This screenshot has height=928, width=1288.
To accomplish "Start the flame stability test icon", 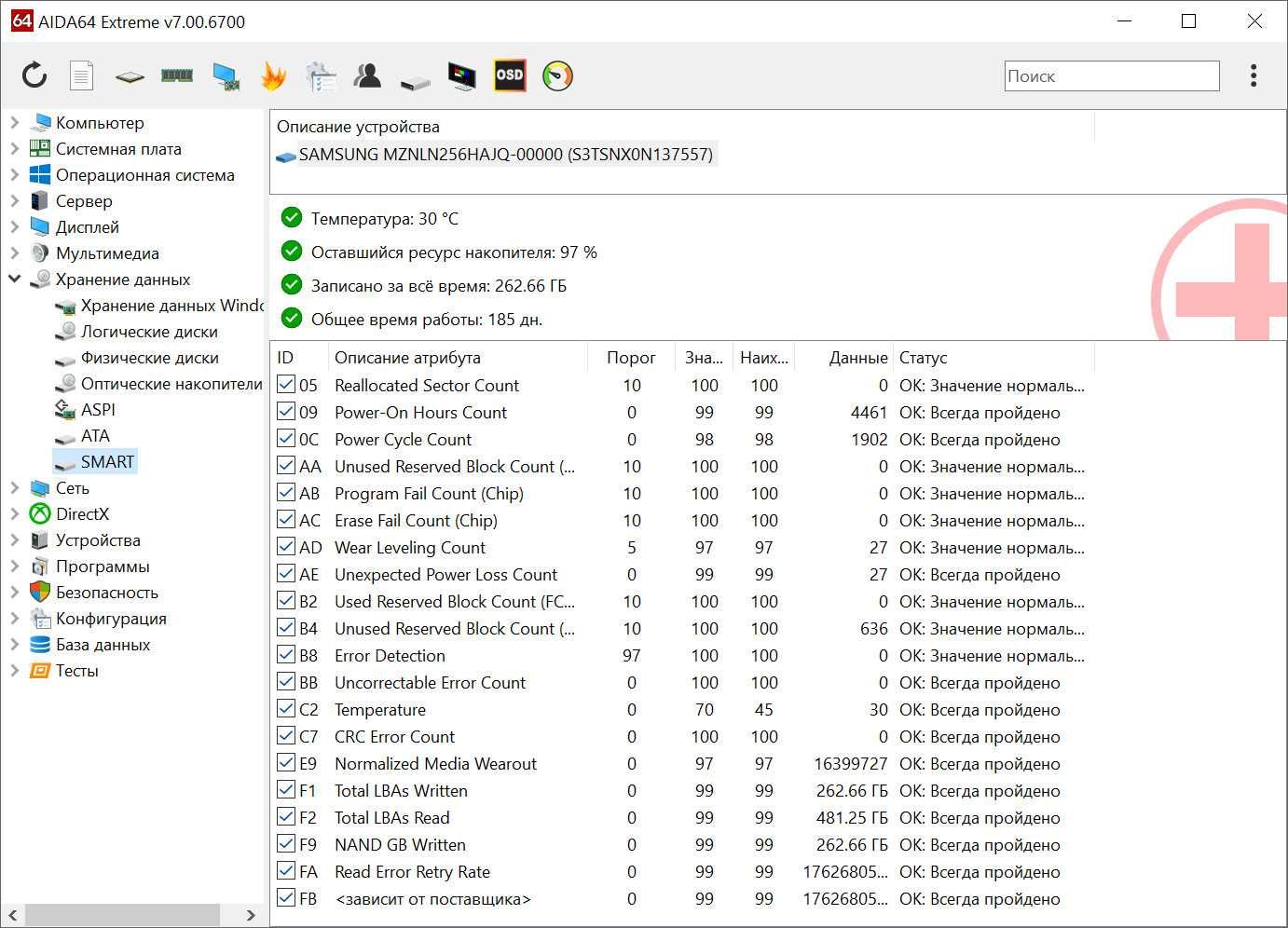I will [273, 75].
